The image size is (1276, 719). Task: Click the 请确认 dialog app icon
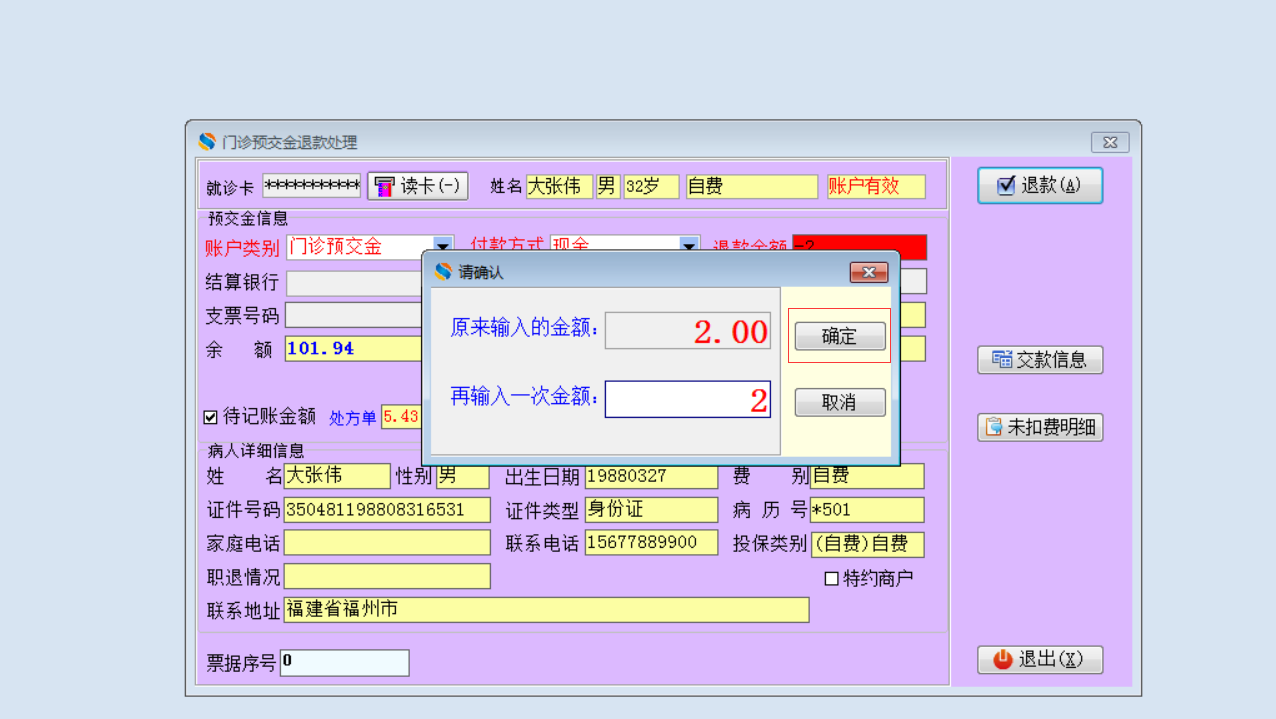444,272
